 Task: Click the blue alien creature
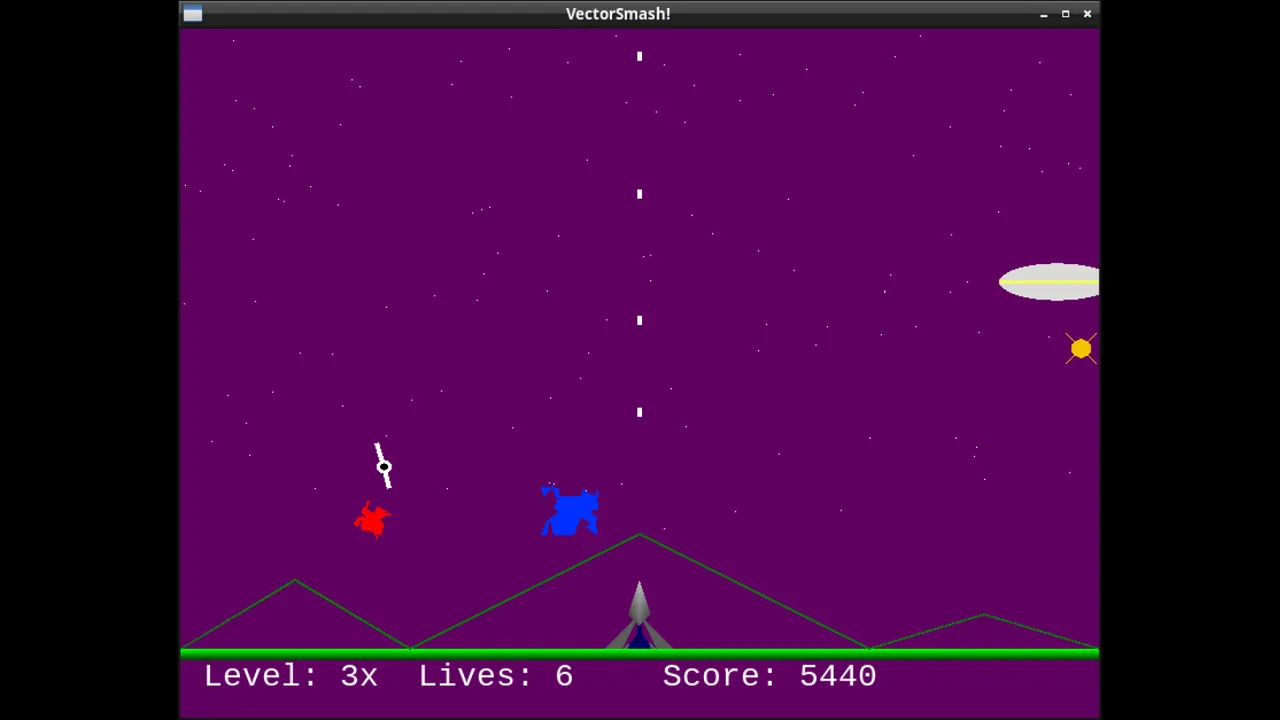pyautogui.click(x=570, y=511)
